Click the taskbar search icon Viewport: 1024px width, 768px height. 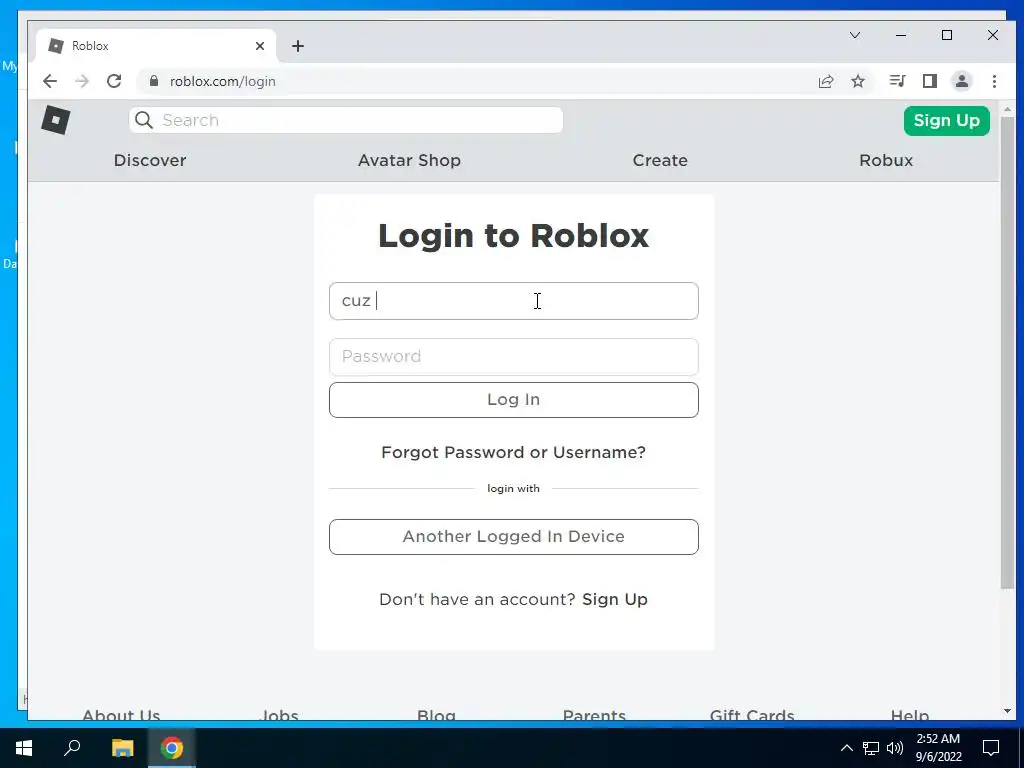tap(72, 748)
